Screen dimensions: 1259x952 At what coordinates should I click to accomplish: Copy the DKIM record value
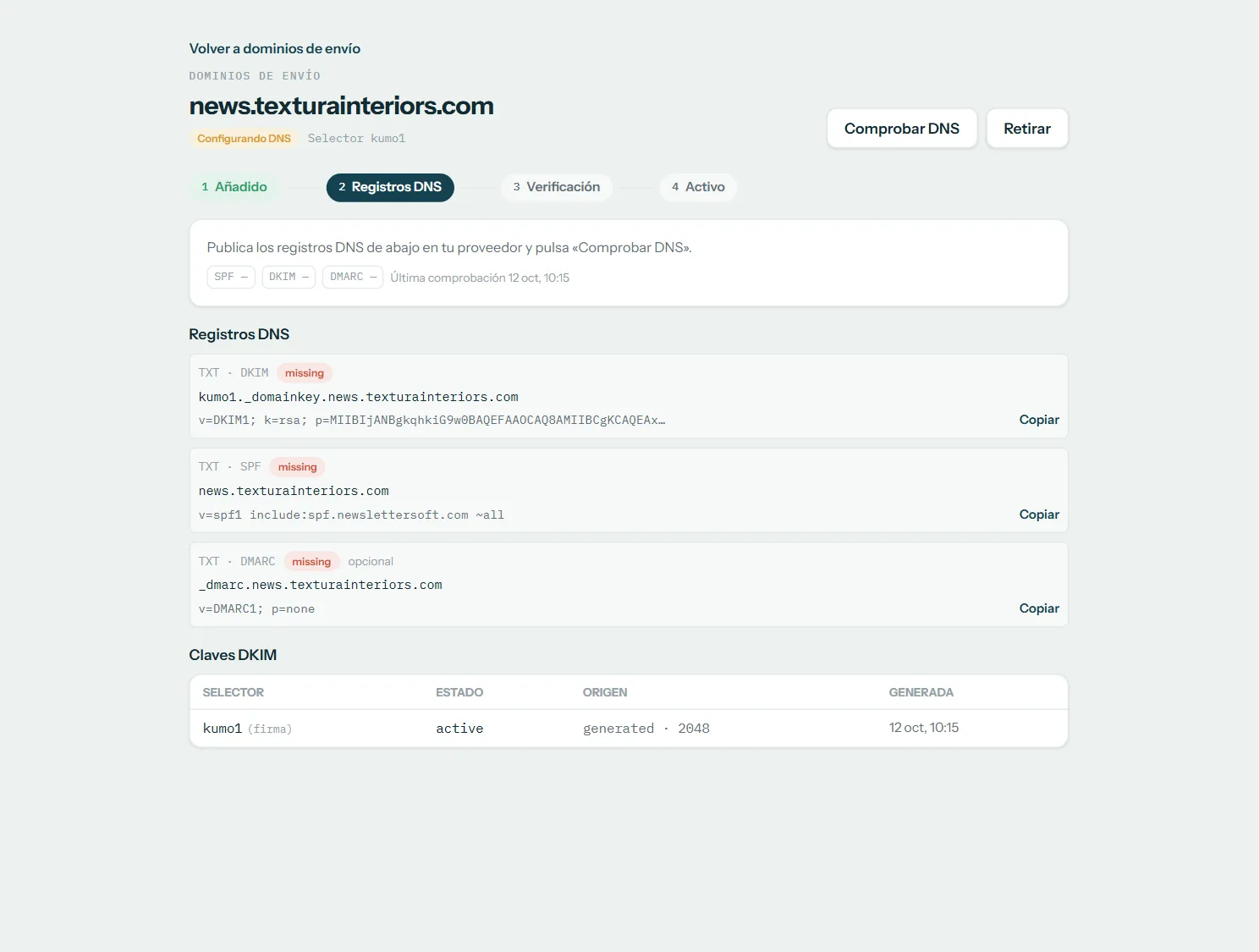(x=1039, y=420)
